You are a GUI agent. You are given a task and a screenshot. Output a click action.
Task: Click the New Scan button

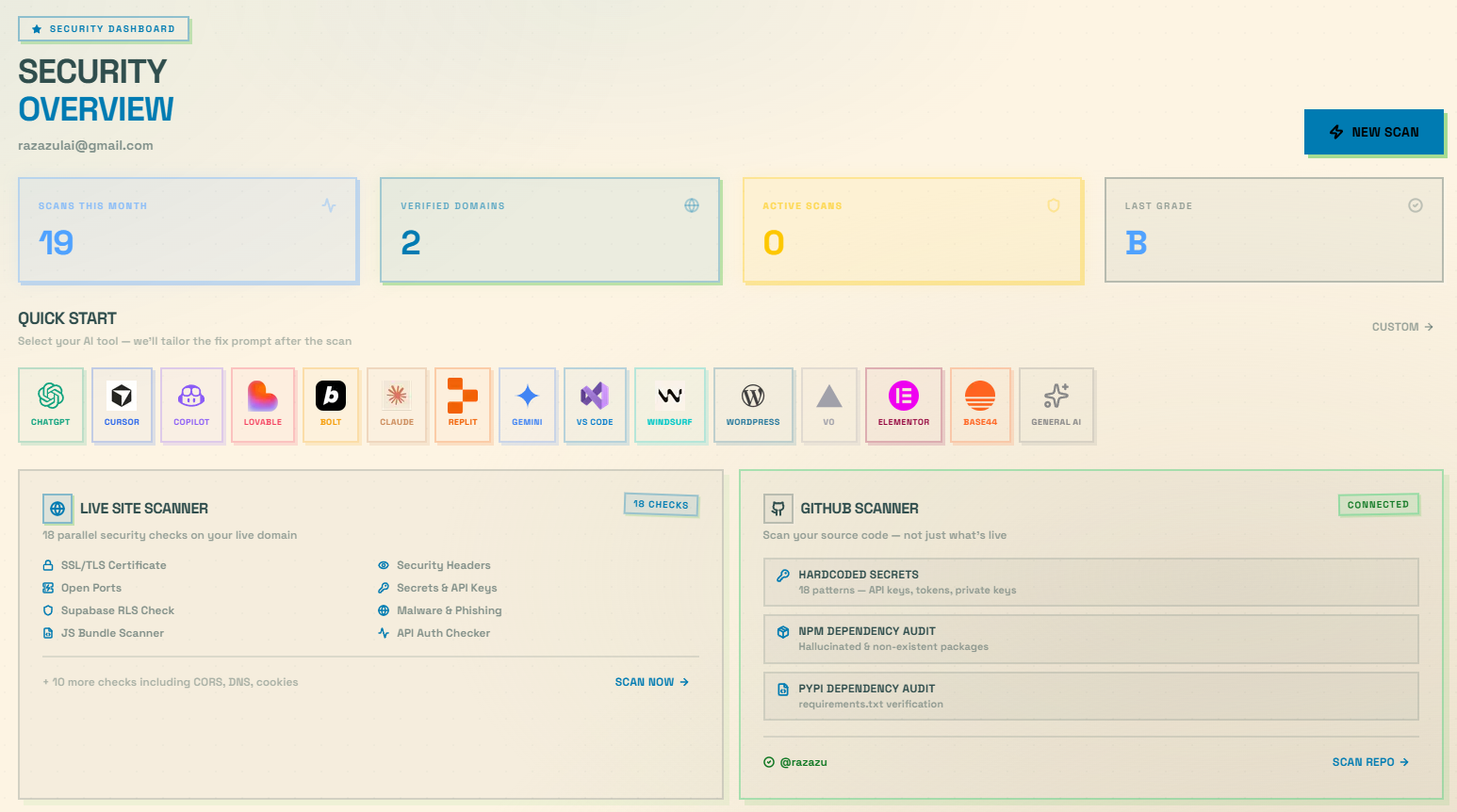(x=1374, y=132)
